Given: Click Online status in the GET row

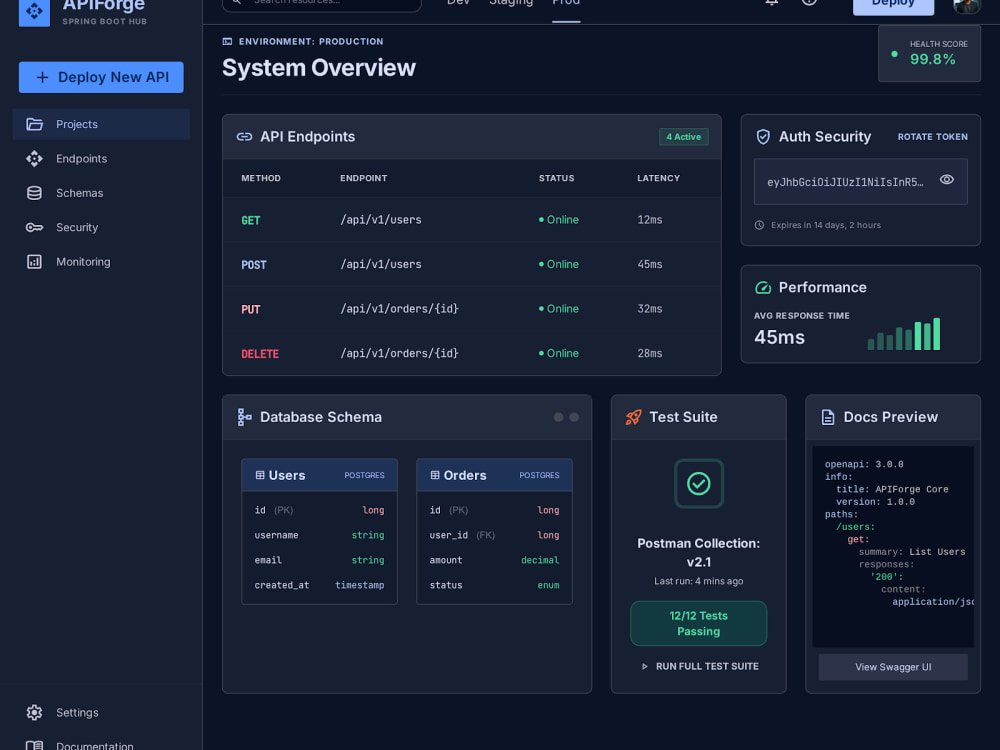Looking at the screenshot, I should [x=559, y=220].
